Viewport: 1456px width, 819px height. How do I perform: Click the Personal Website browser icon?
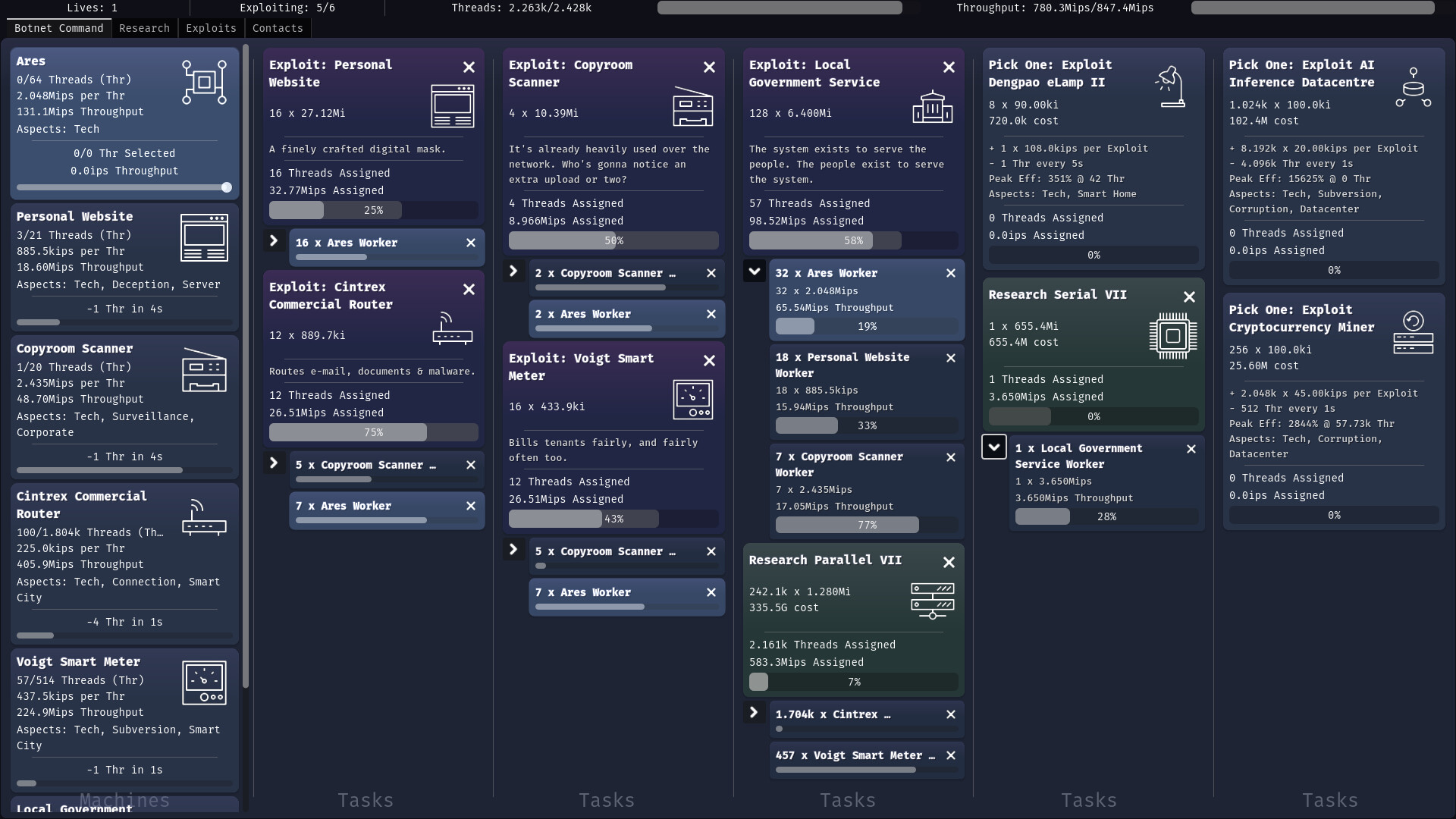click(204, 237)
